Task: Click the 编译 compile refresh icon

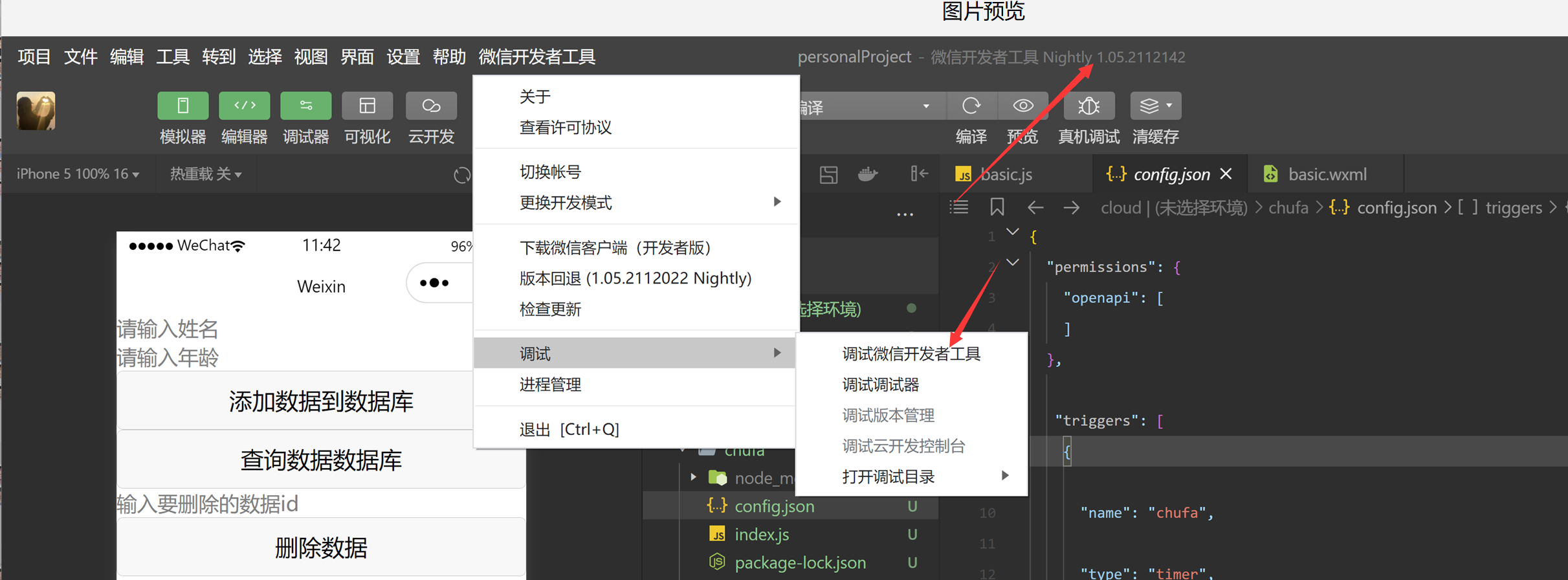Action: pyautogui.click(x=971, y=106)
